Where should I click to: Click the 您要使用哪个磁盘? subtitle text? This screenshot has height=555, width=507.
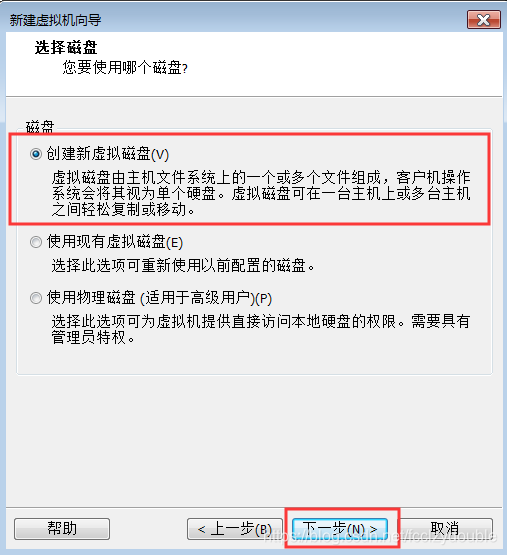click(x=125, y=67)
